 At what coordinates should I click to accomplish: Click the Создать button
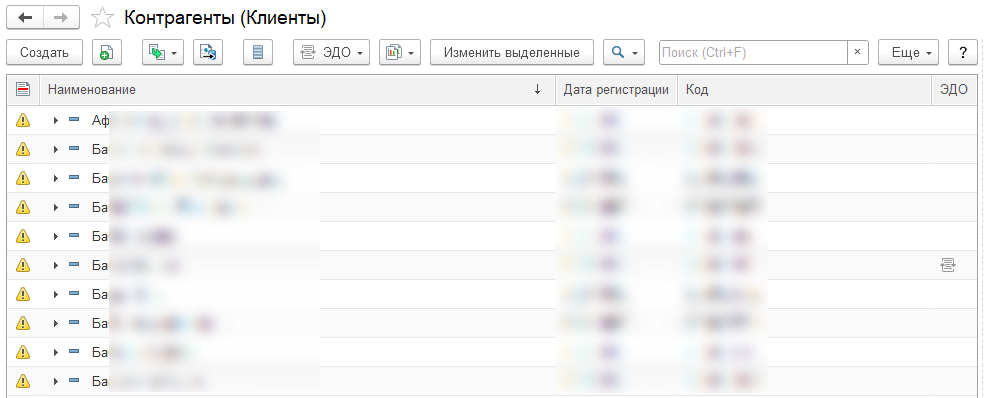(44, 53)
